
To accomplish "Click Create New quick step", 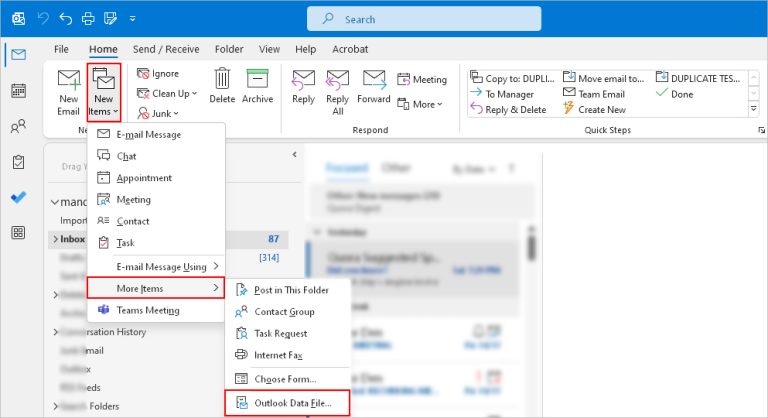I will click(x=594, y=109).
